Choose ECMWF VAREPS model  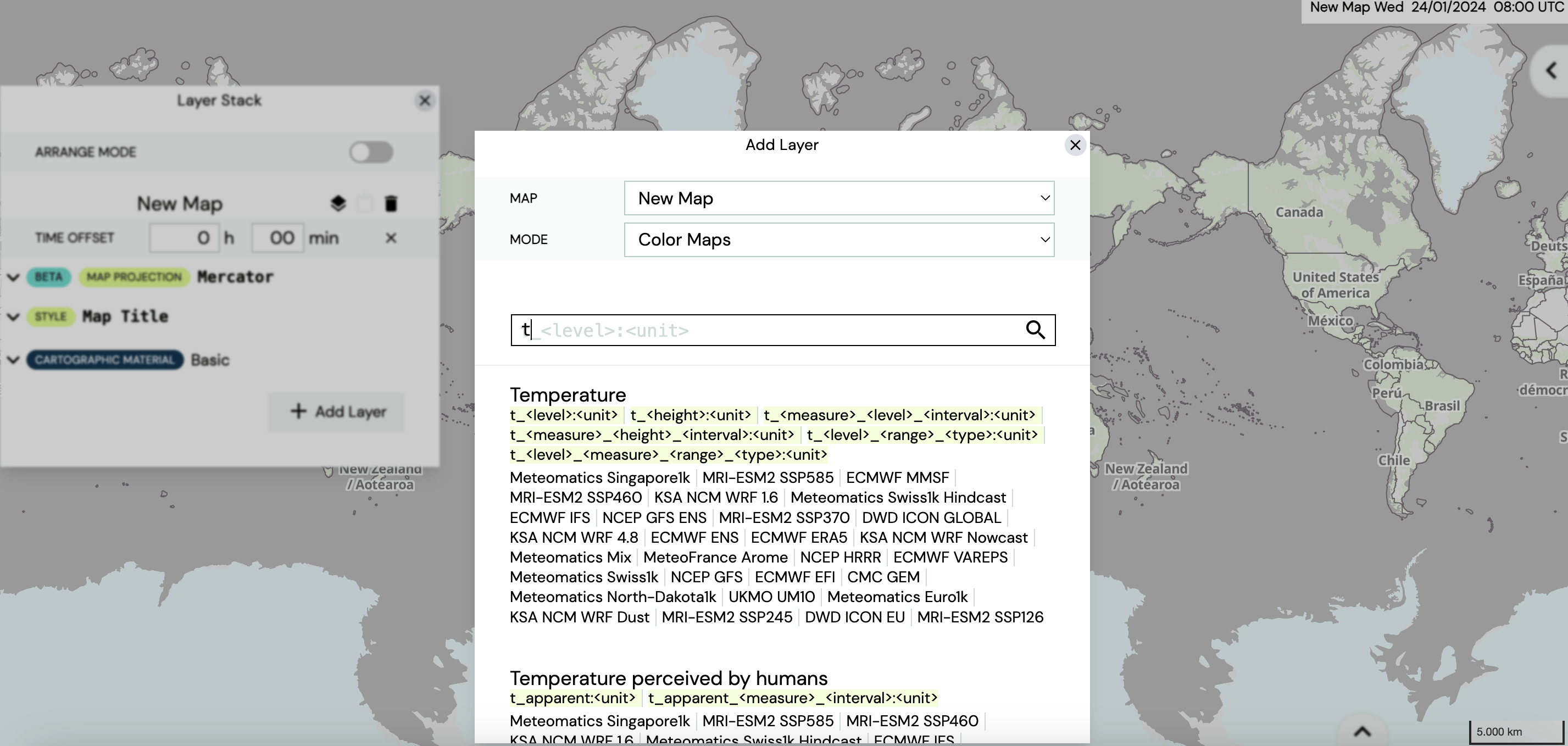950,558
